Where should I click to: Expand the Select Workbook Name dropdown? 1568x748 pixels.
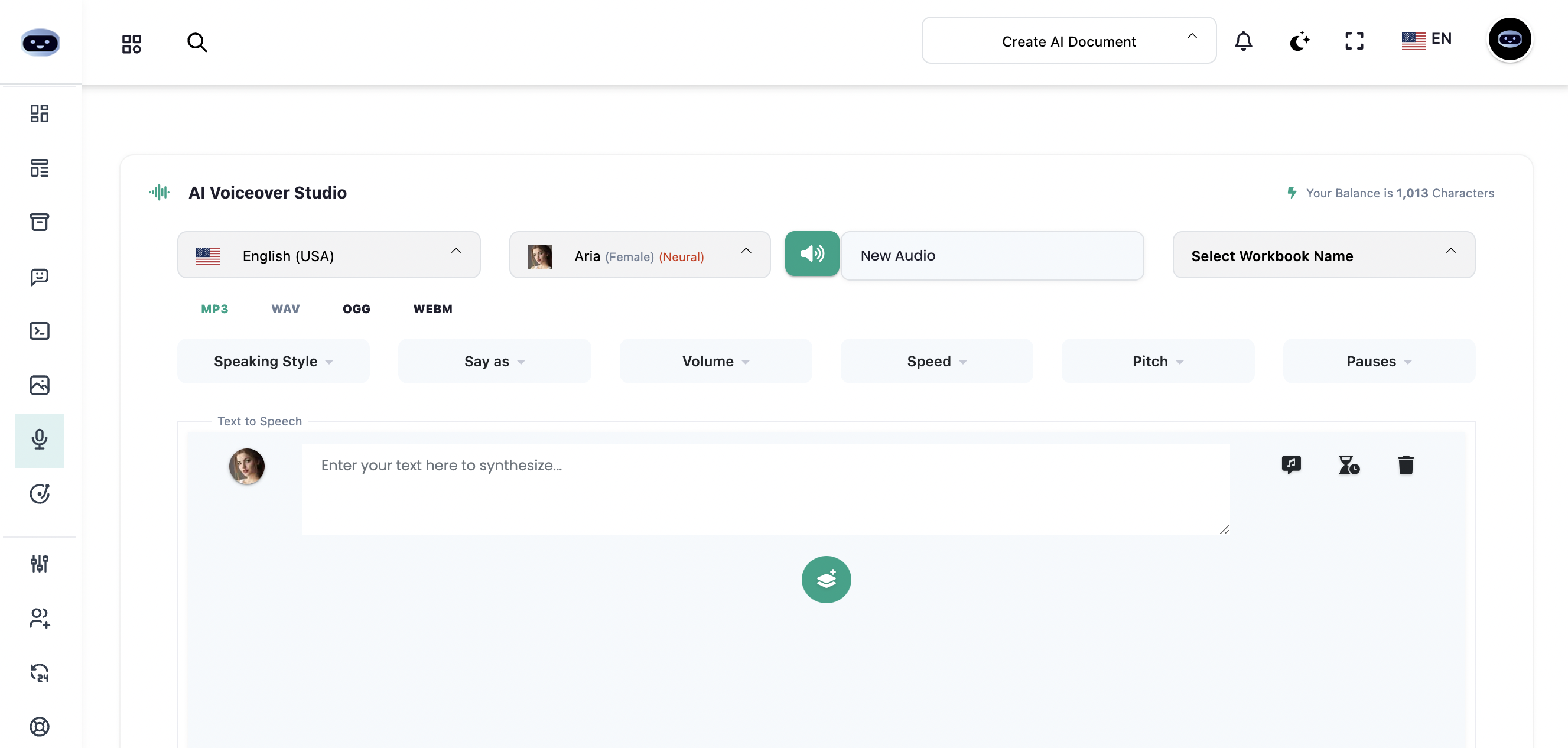point(1324,255)
